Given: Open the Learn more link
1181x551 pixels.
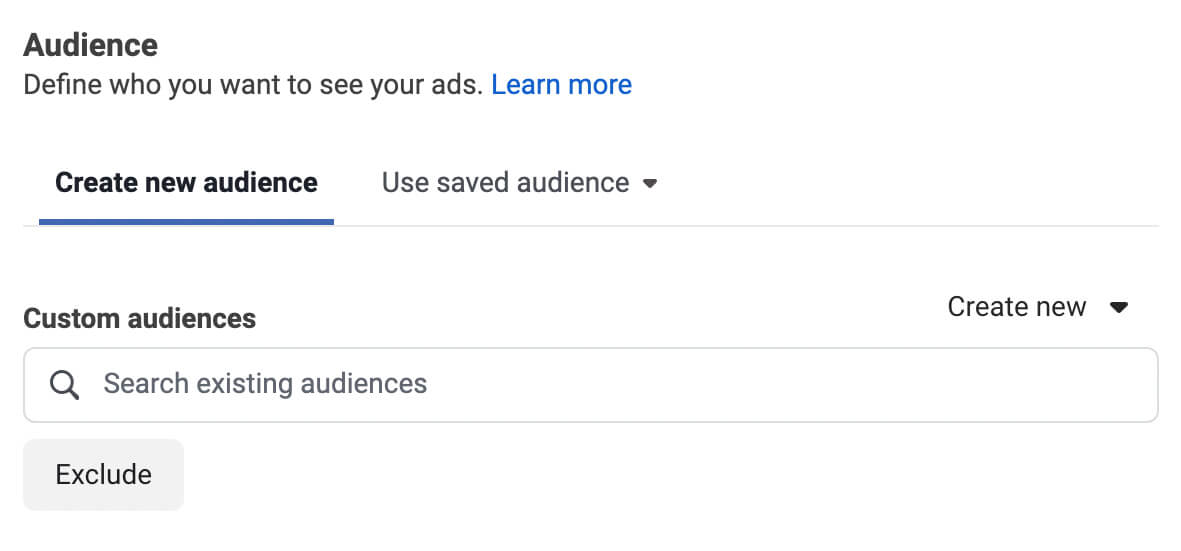Looking at the screenshot, I should click(561, 85).
